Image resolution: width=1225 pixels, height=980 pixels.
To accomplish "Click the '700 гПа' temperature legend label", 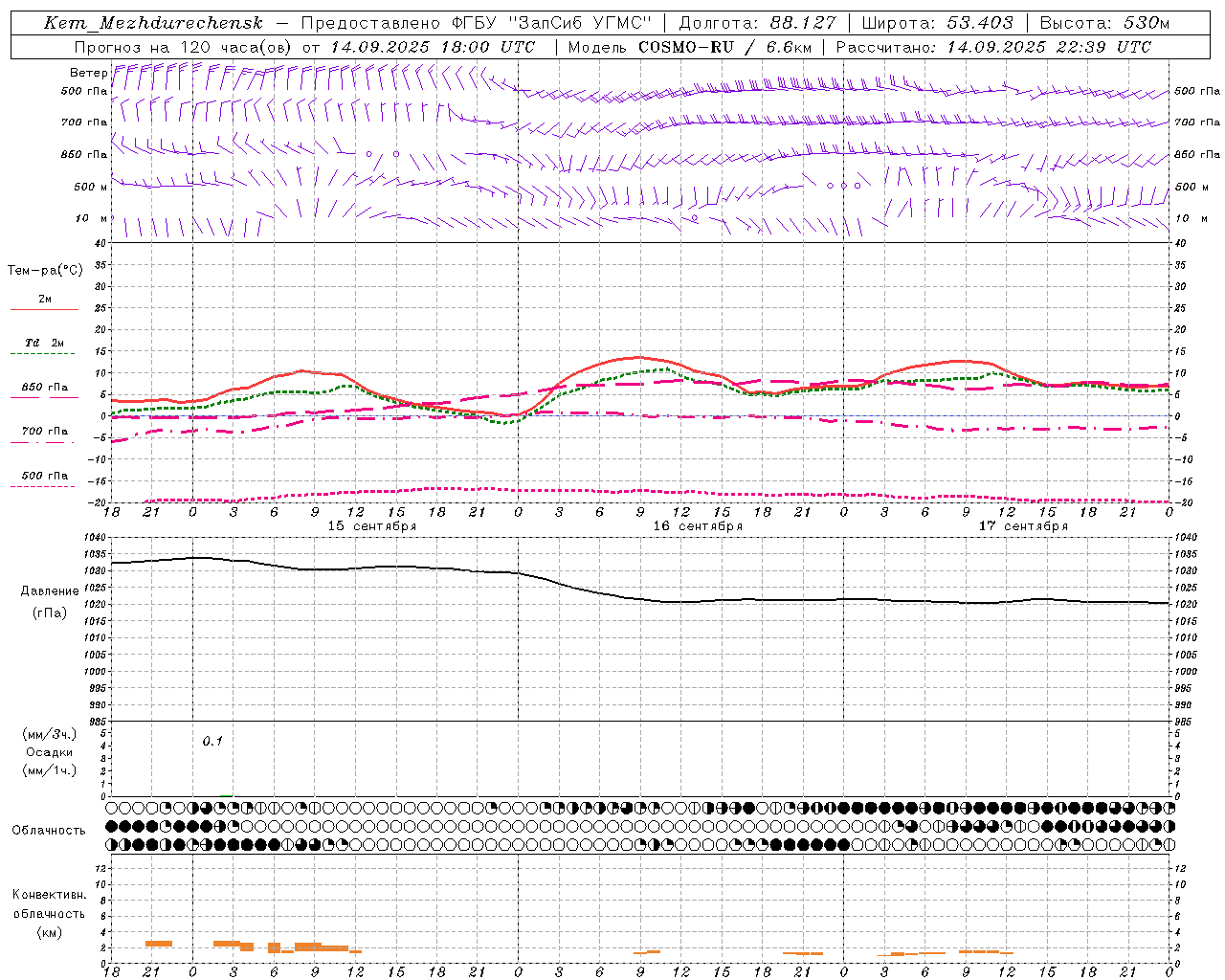I will 45,432.
